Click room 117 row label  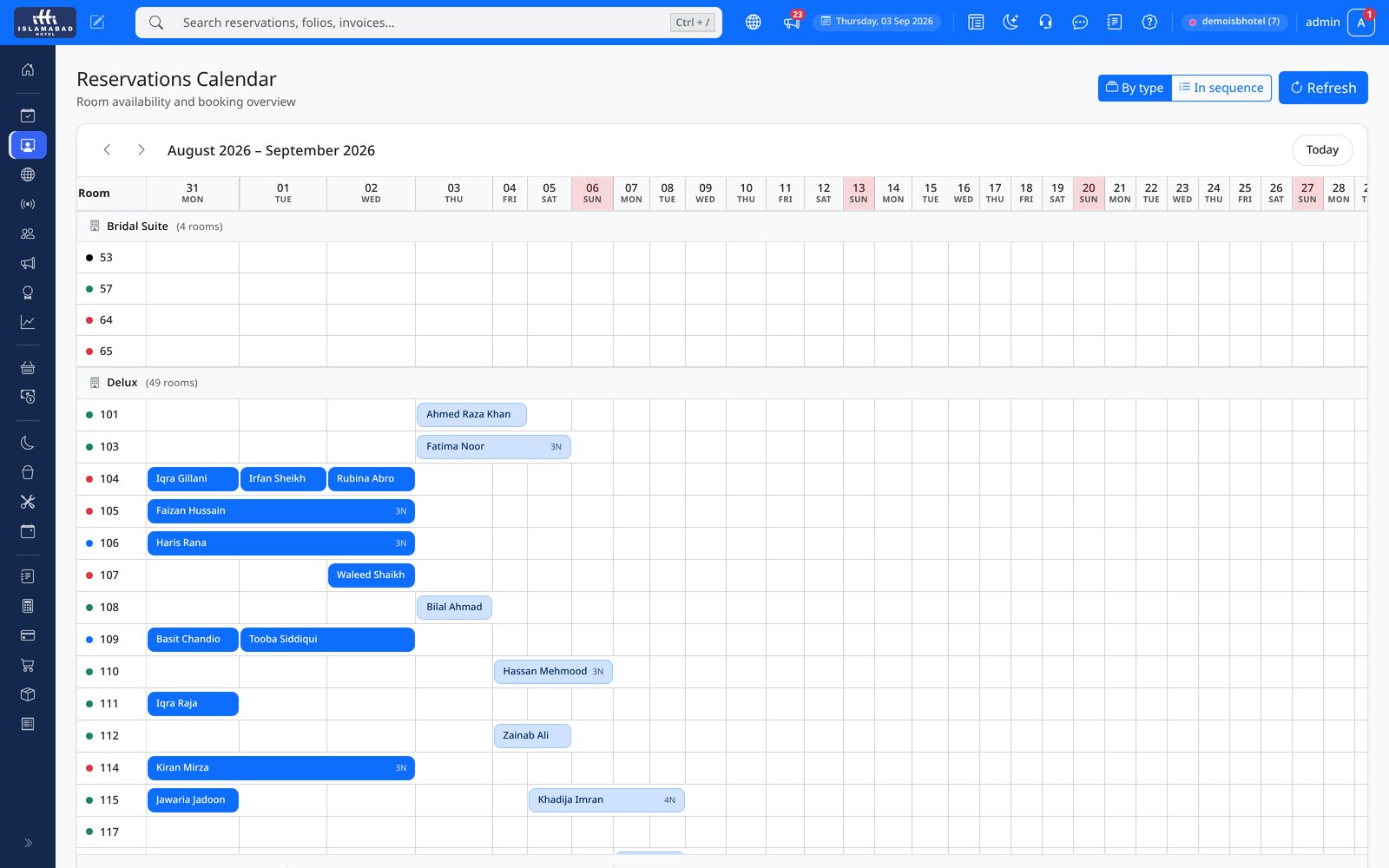(109, 832)
